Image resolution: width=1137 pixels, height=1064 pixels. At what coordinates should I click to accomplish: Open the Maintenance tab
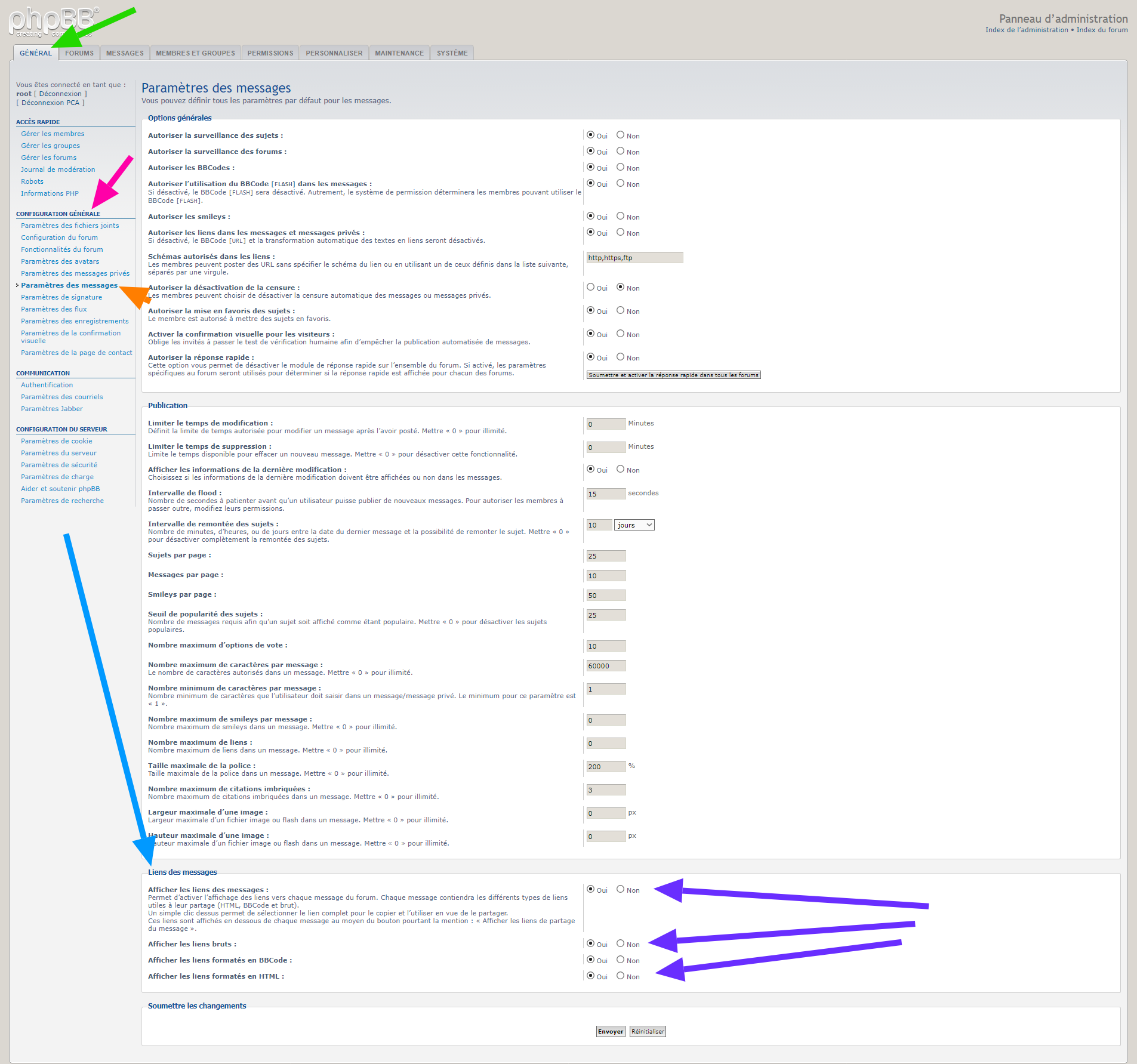pyautogui.click(x=399, y=53)
